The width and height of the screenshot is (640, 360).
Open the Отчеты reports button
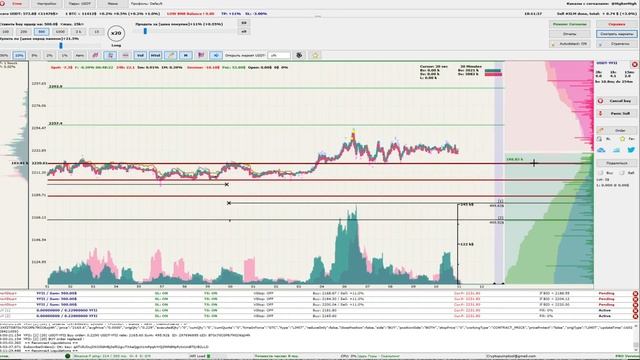(569, 34)
